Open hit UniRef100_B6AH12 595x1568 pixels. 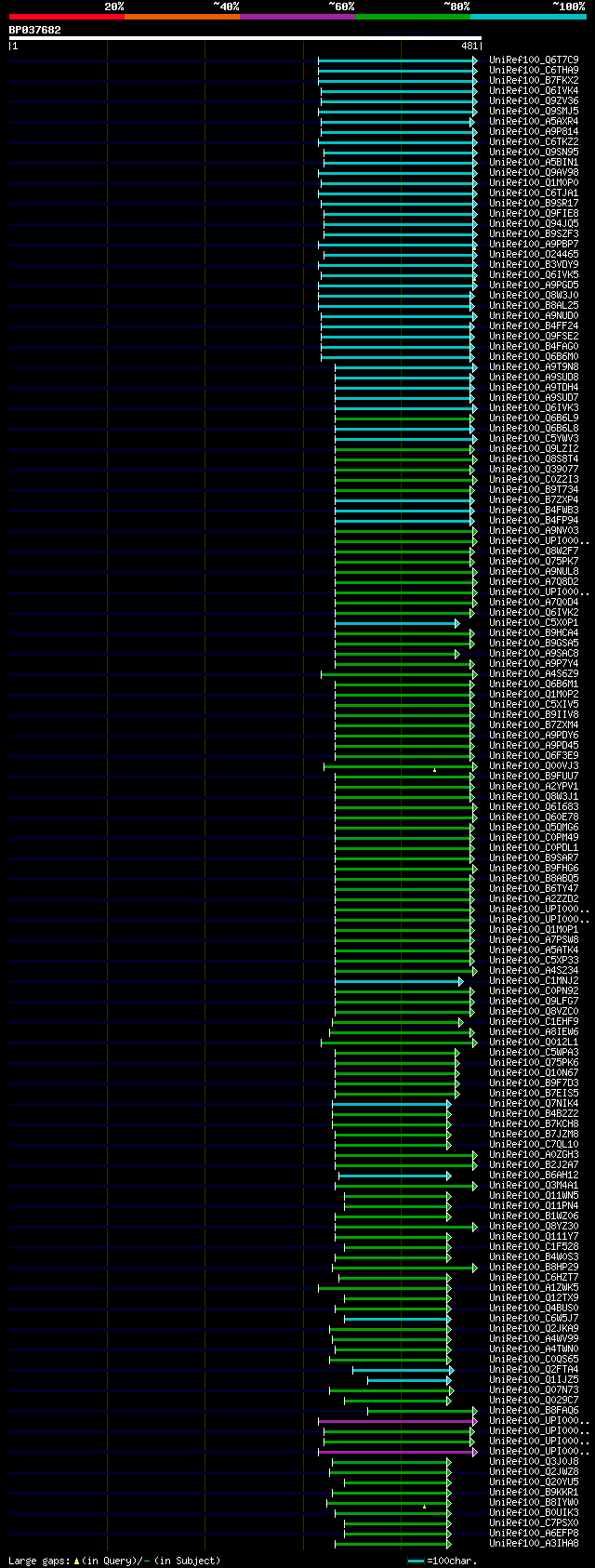pos(534,1175)
